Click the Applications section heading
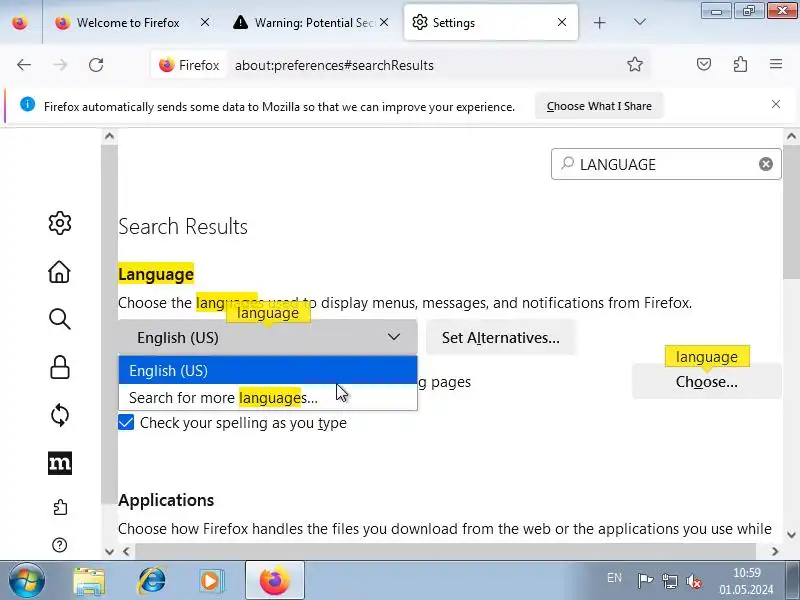 click(x=166, y=500)
